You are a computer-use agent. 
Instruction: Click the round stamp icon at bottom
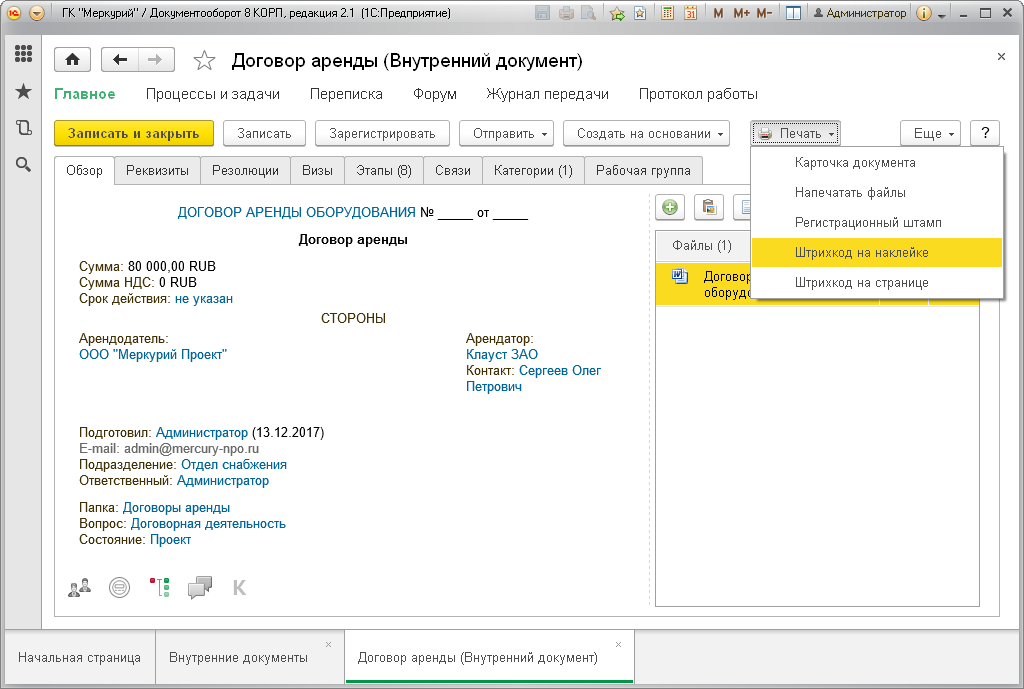pos(120,588)
